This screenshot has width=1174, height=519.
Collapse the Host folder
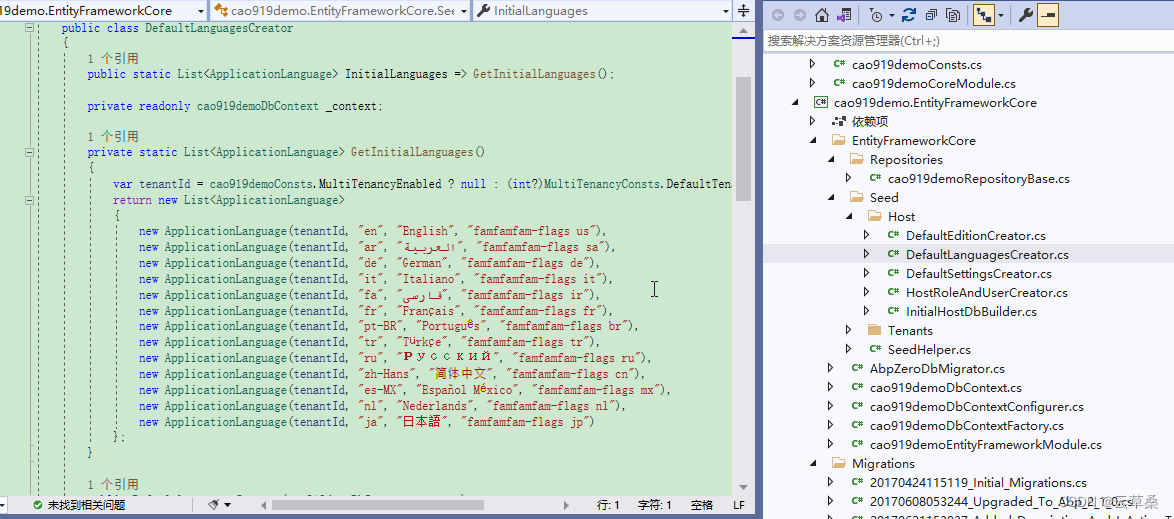pos(848,216)
